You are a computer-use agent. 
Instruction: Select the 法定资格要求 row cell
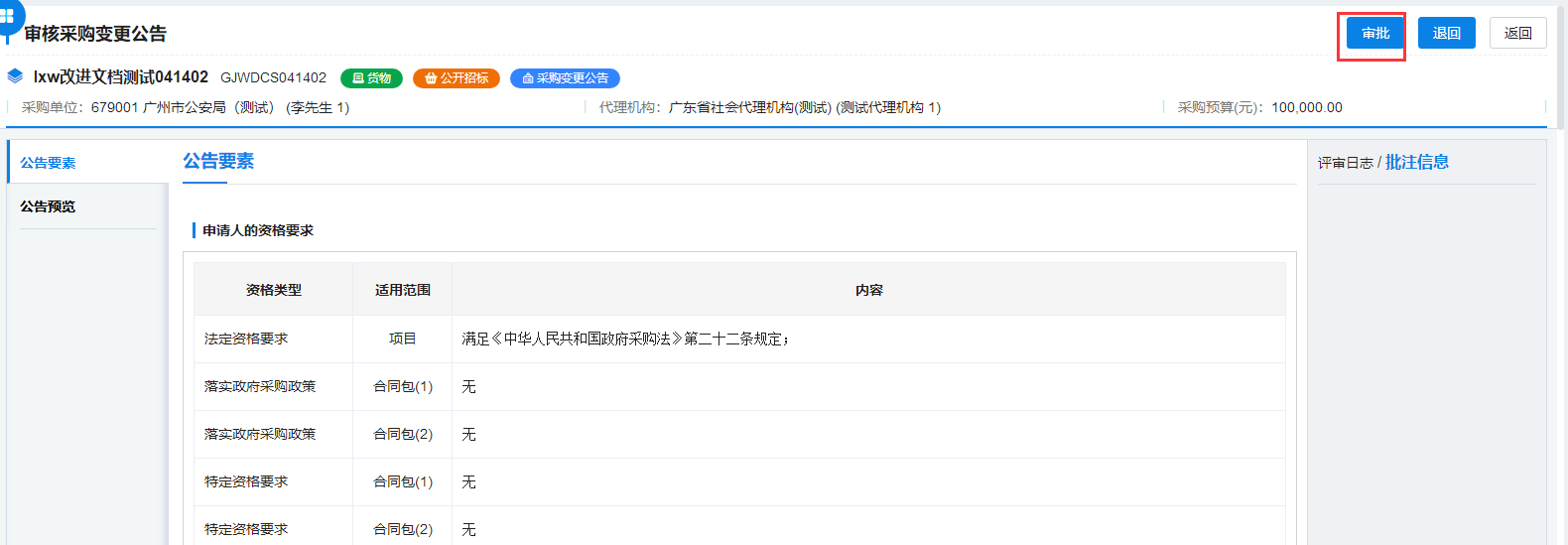pyautogui.click(x=246, y=339)
